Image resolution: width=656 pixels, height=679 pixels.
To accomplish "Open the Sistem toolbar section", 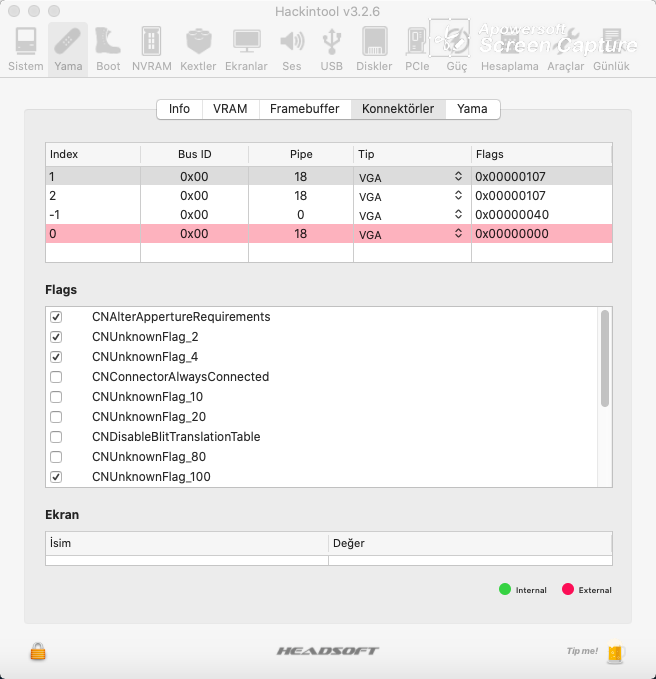I will (26, 48).
